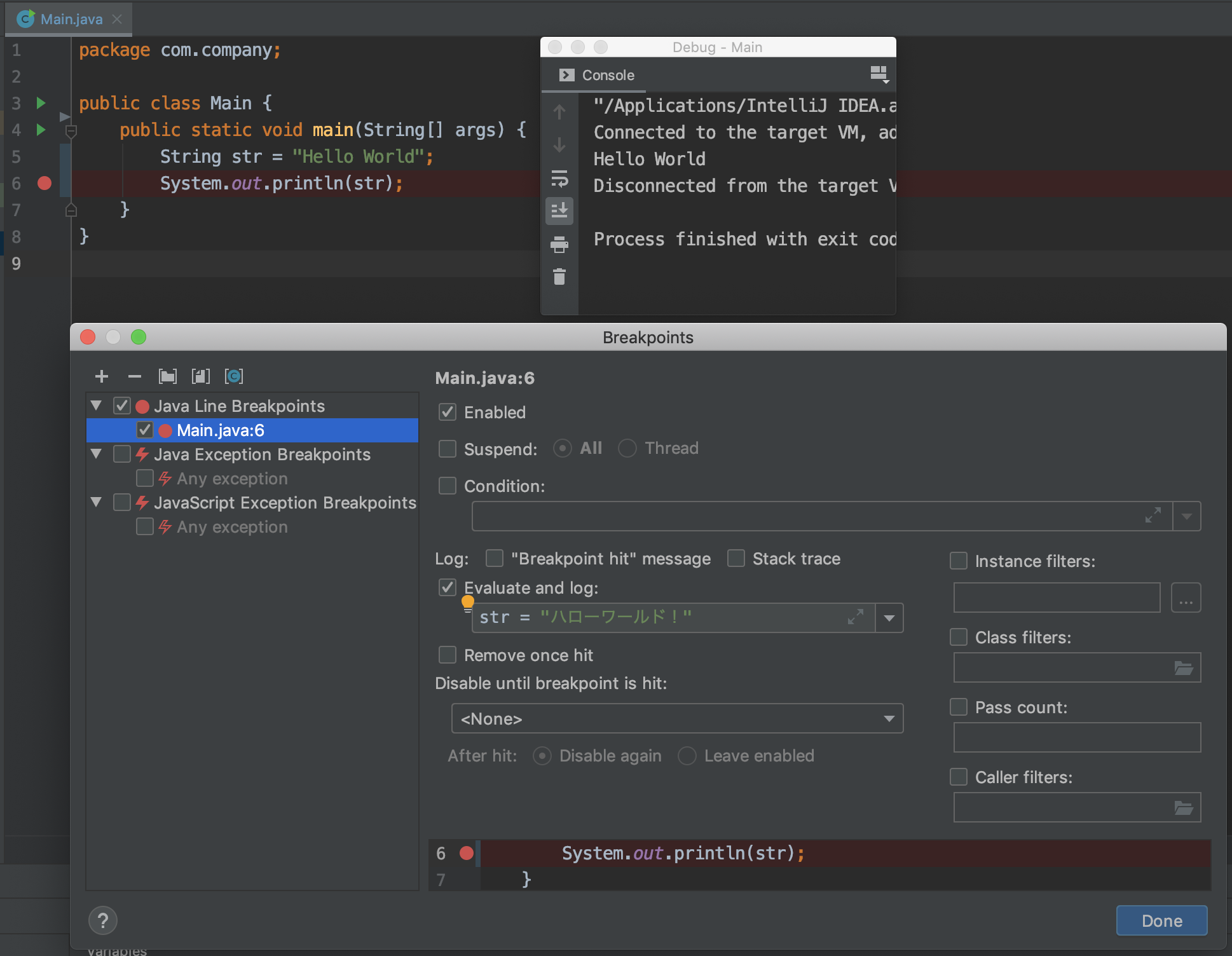Click the Pass count input field
The height and width of the screenshot is (956, 1232).
(1077, 737)
